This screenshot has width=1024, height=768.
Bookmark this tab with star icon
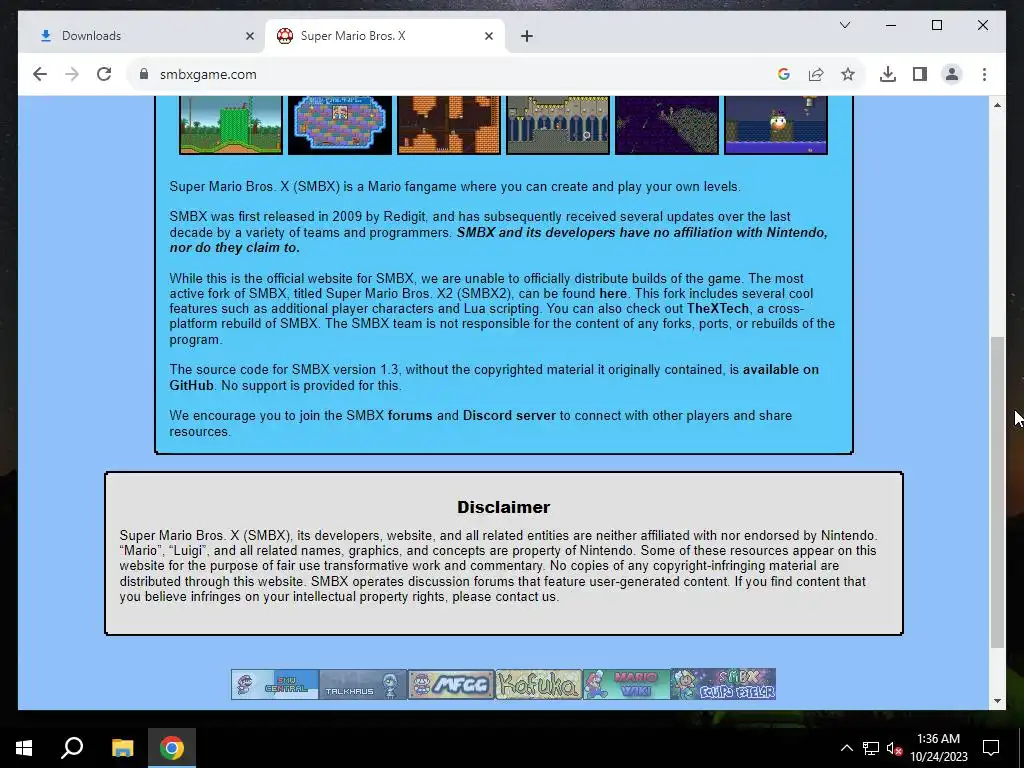(848, 74)
